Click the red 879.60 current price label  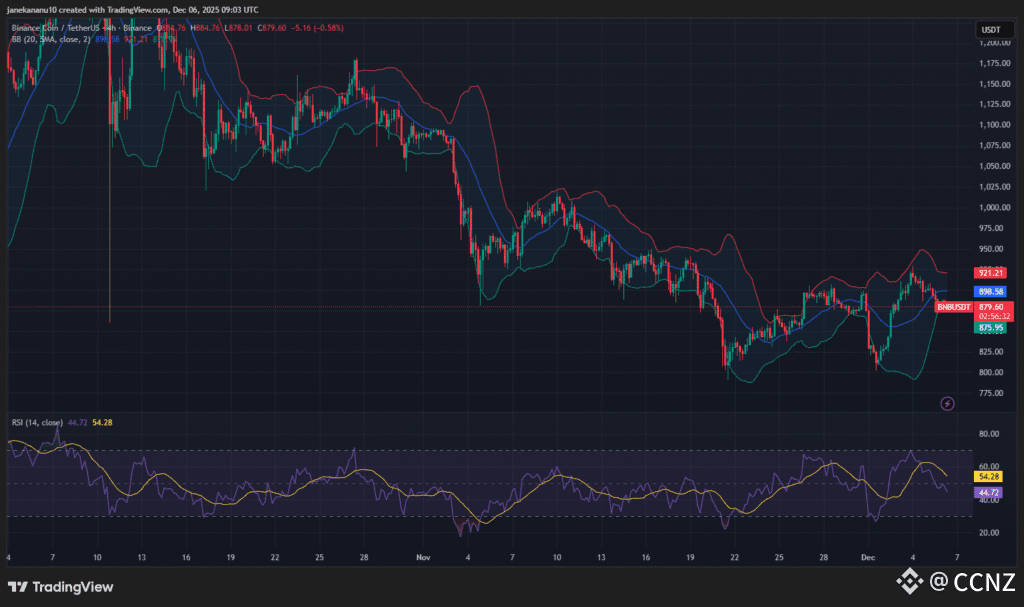(x=990, y=308)
